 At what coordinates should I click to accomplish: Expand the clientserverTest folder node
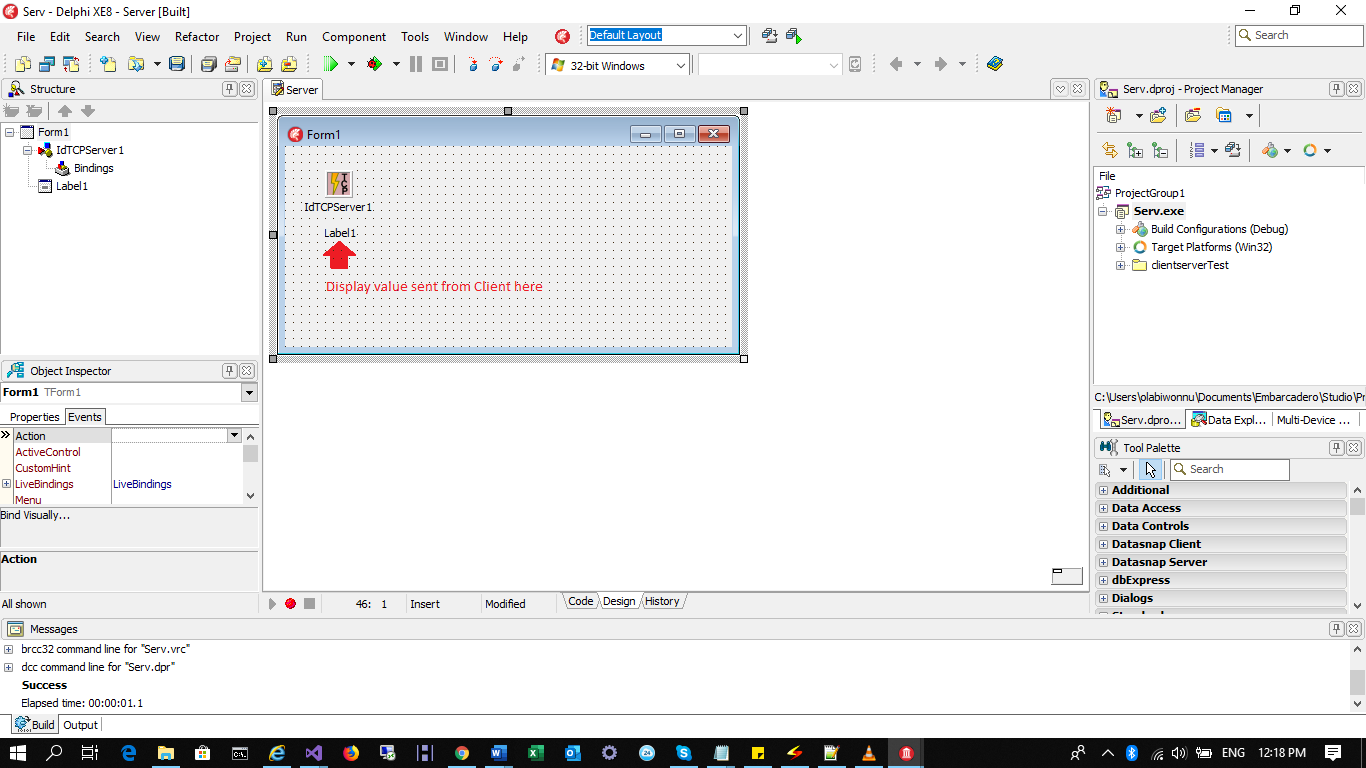(1121, 265)
